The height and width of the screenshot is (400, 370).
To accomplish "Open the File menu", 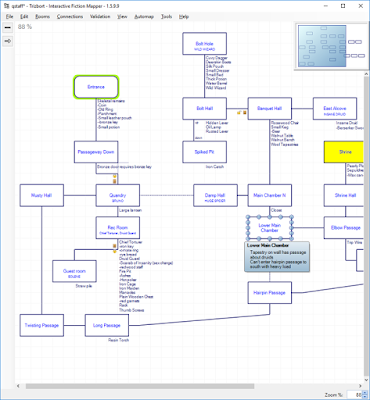I will [9, 16].
